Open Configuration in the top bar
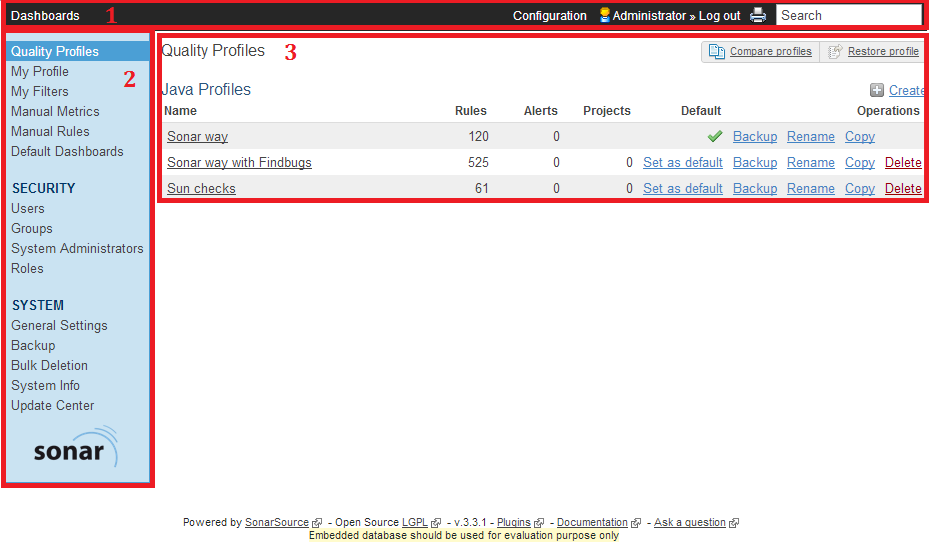The height and width of the screenshot is (549, 929). (x=550, y=15)
